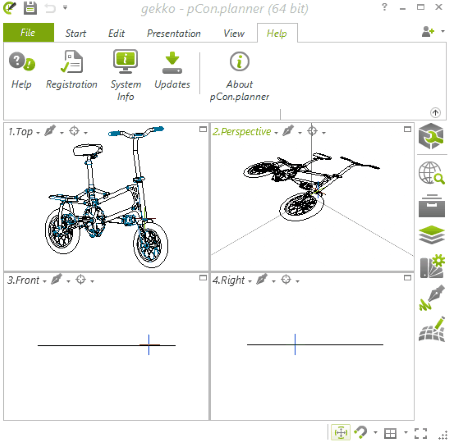This screenshot has width=450, height=443.
Task: Maximize the Top viewport
Action: [x=203, y=129]
